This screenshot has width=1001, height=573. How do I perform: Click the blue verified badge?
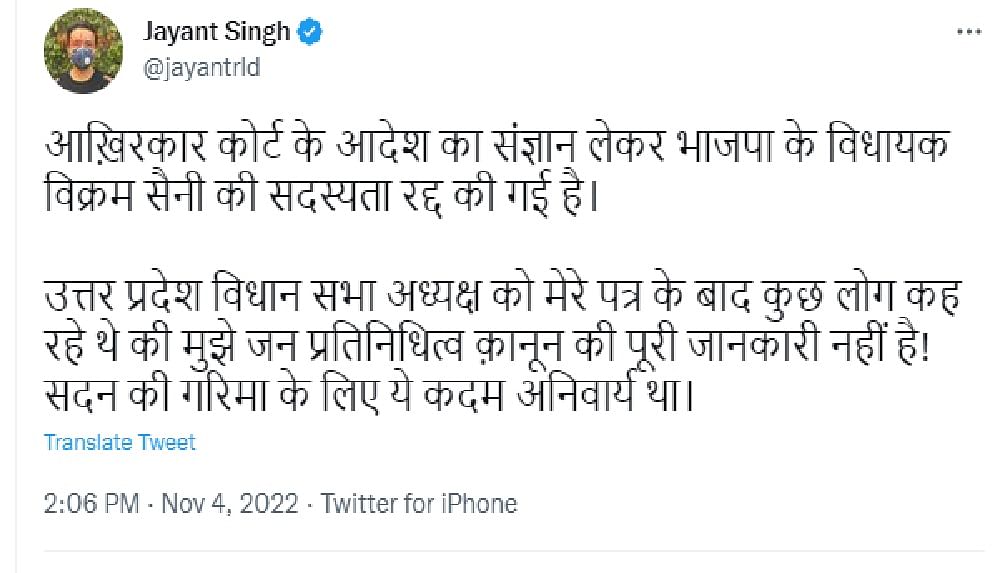312,32
